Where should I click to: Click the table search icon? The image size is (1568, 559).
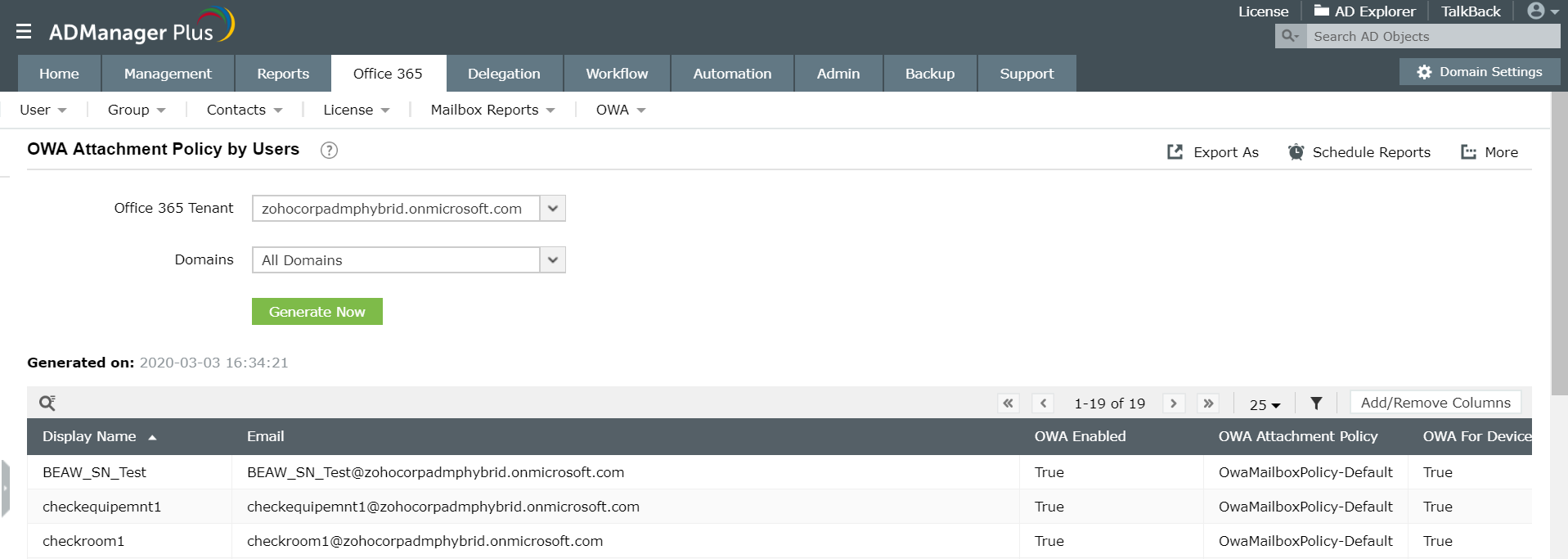click(x=47, y=403)
